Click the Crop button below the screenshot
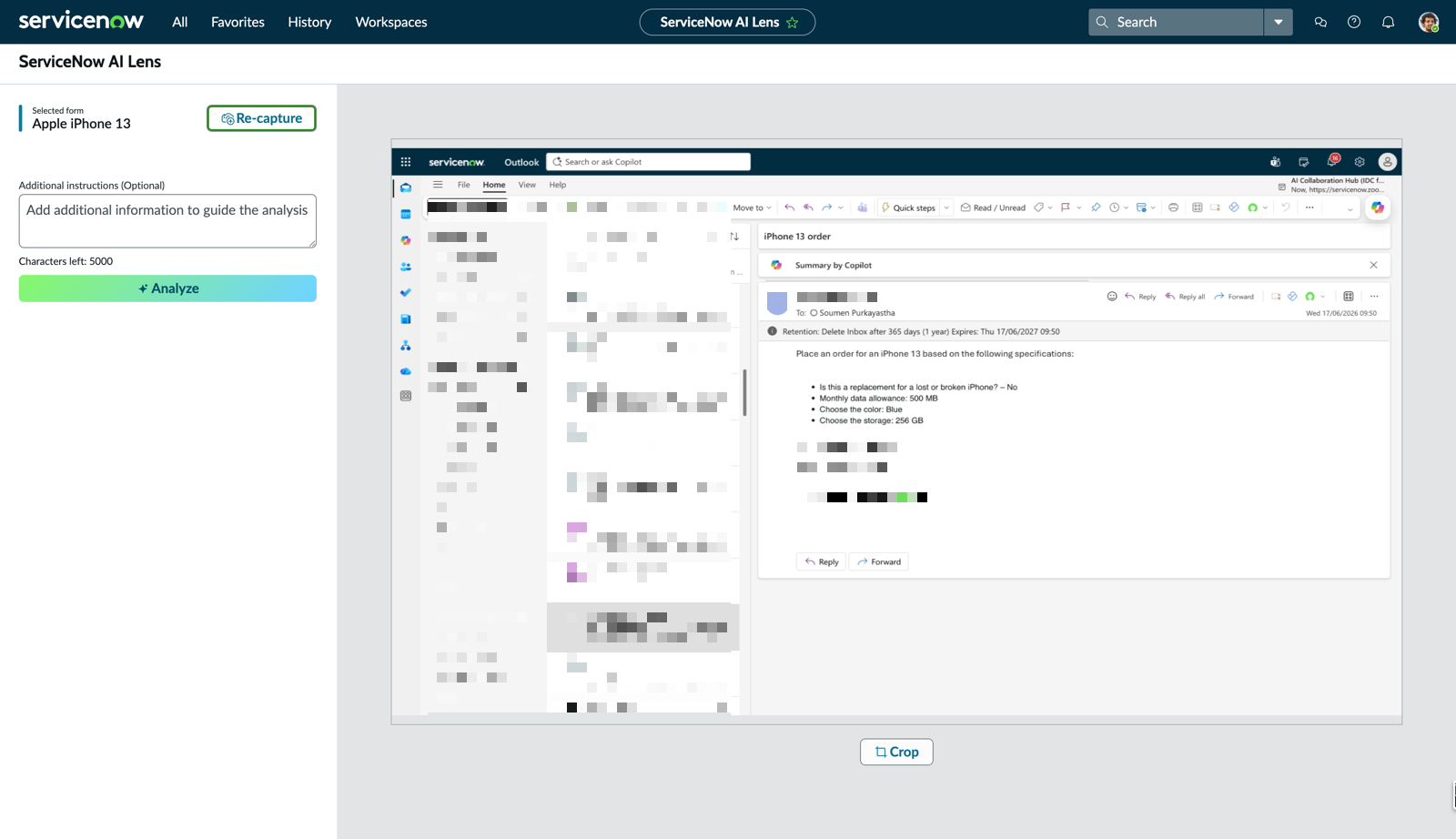 tap(896, 752)
